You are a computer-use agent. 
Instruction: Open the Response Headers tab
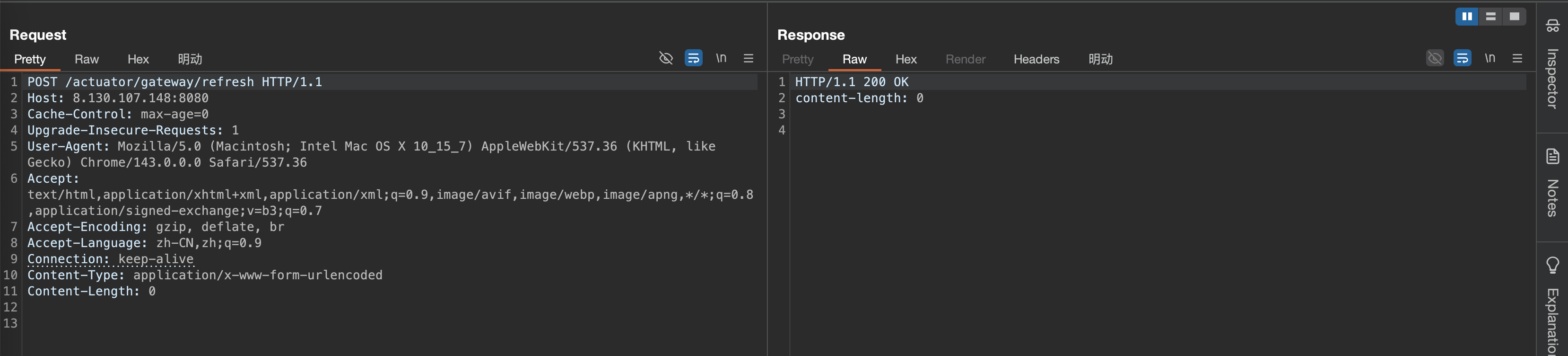click(1036, 59)
